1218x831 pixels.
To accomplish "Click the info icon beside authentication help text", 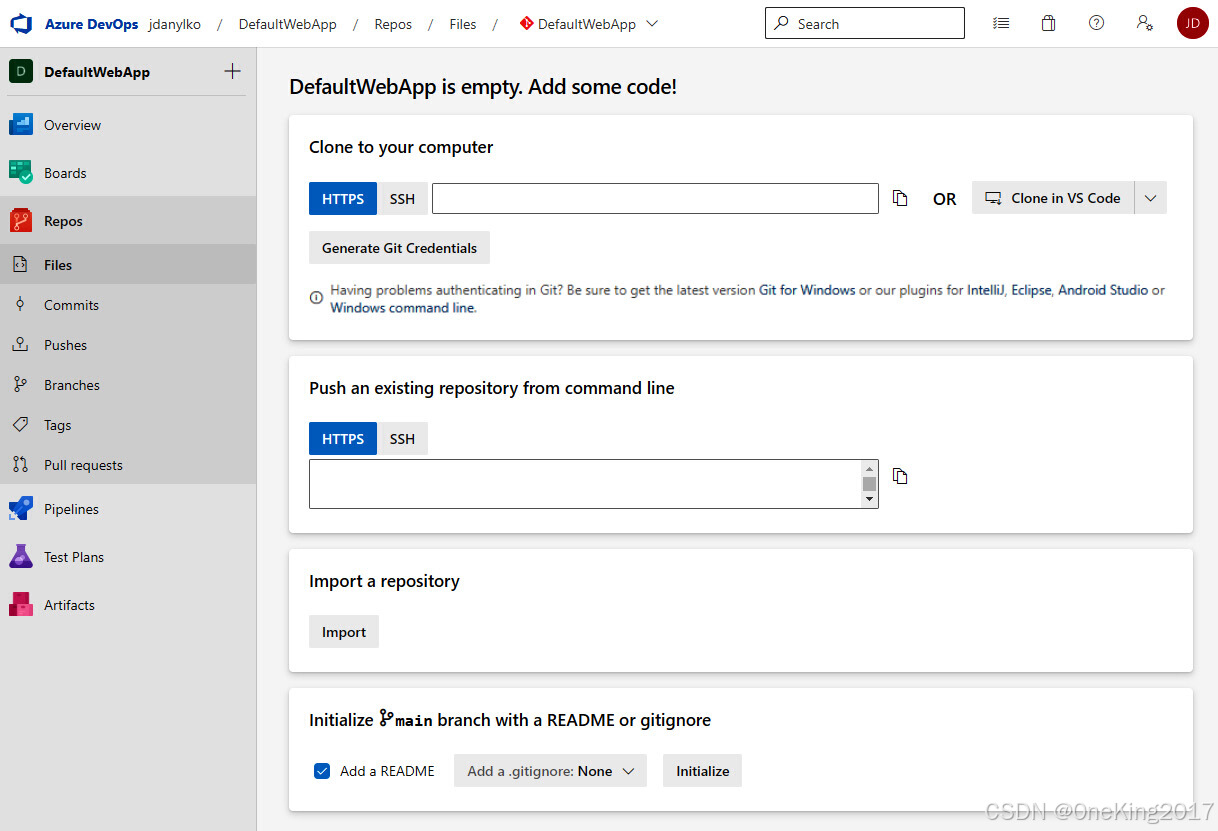I will coord(316,297).
